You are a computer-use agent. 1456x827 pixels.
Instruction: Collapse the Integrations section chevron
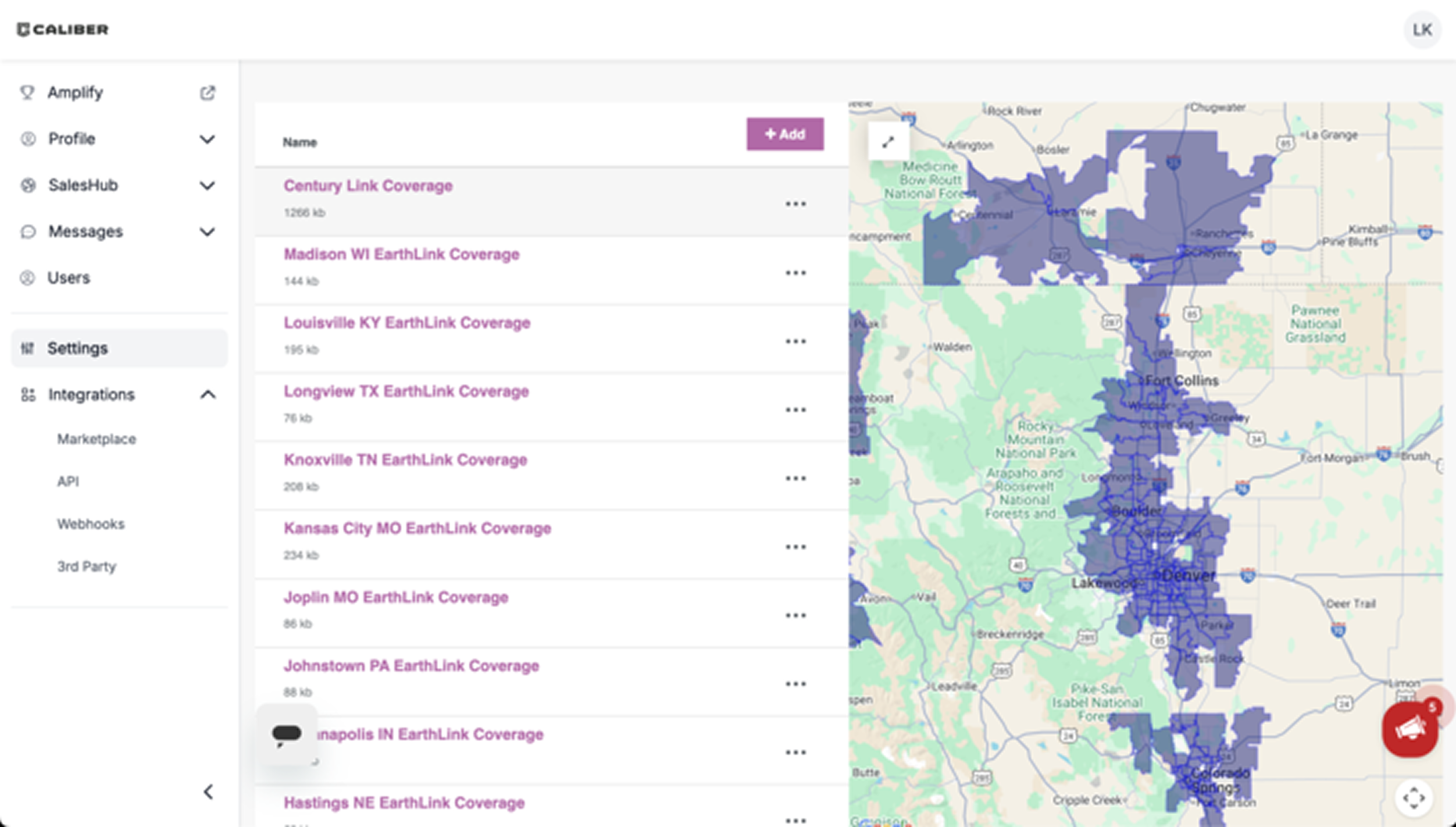click(x=208, y=395)
